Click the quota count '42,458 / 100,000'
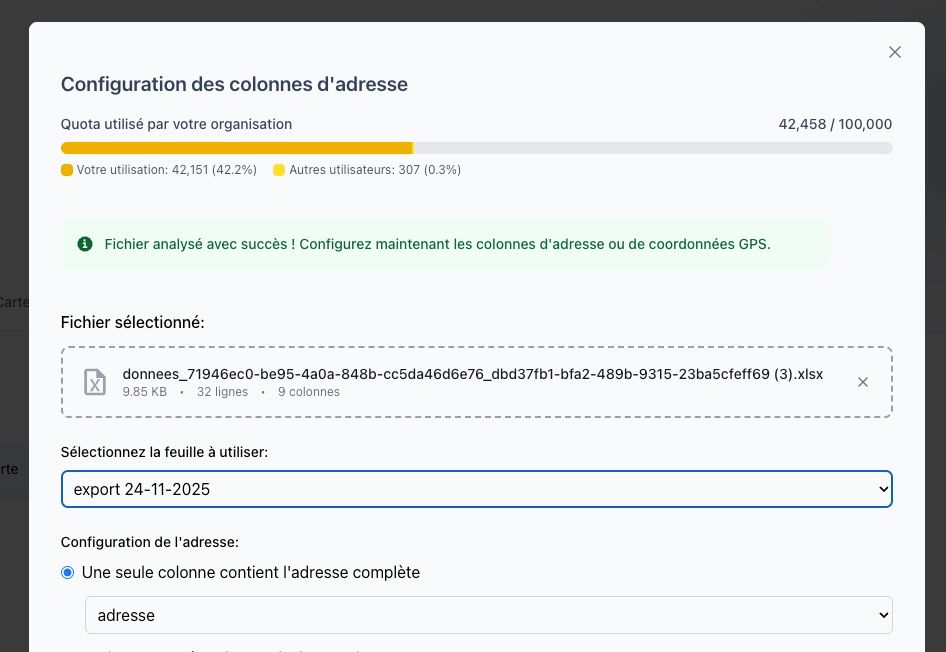Viewport: 946px width, 652px height. tap(835, 125)
